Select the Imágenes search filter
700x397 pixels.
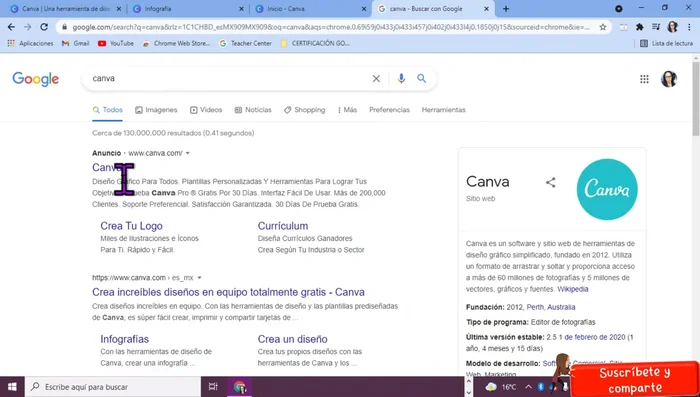[156, 110]
